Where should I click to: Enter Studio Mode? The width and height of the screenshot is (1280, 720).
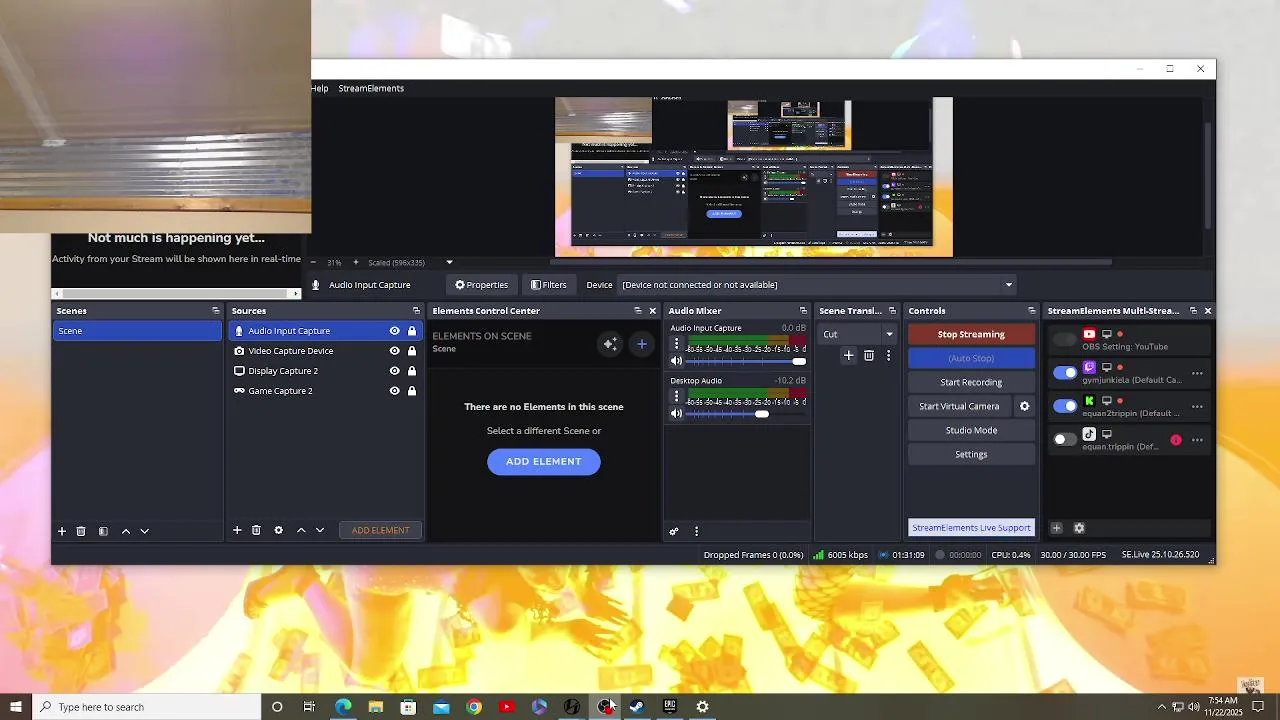(971, 430)
